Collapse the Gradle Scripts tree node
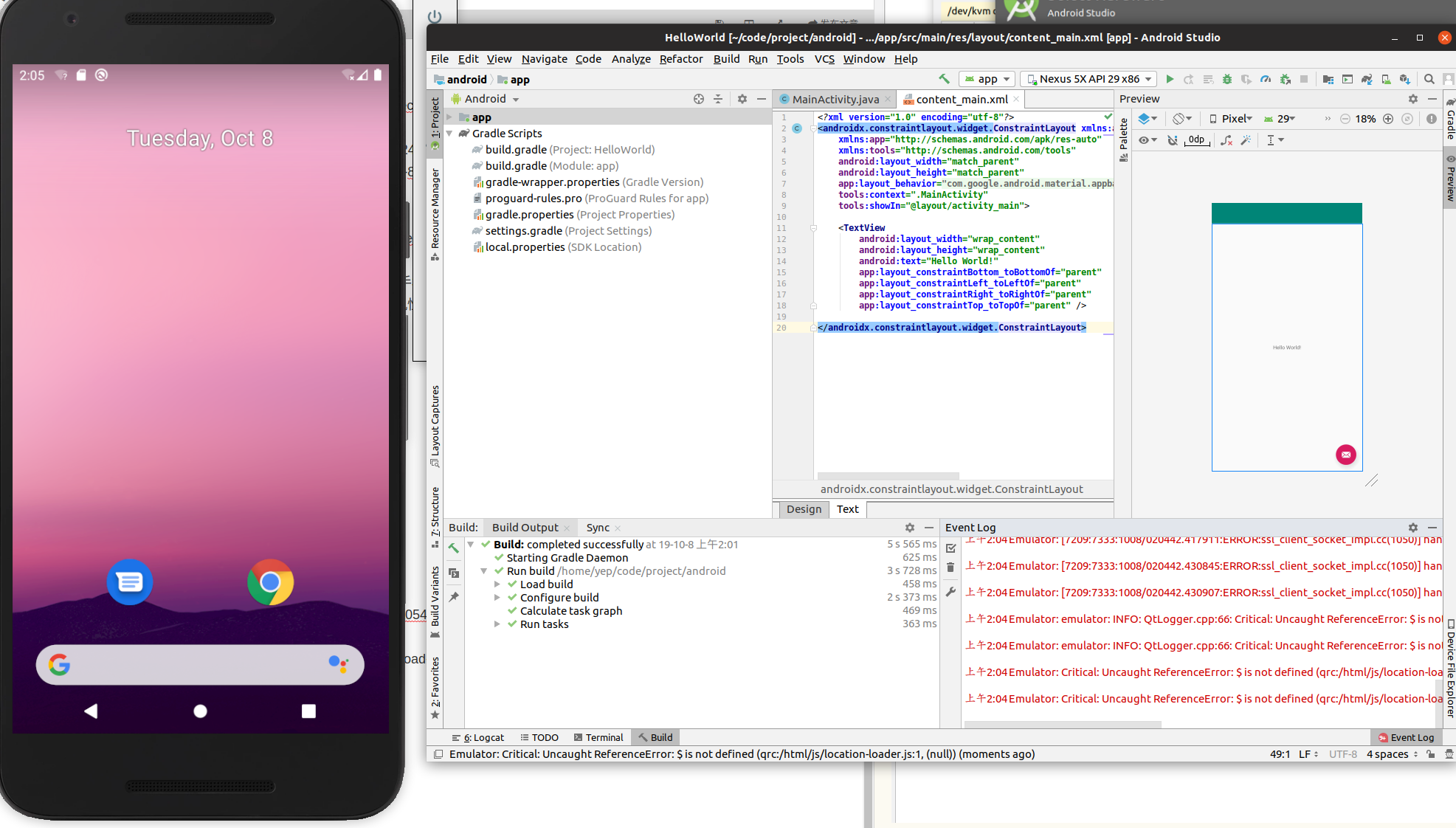1456x828 pixels. [x=449, y=134]
